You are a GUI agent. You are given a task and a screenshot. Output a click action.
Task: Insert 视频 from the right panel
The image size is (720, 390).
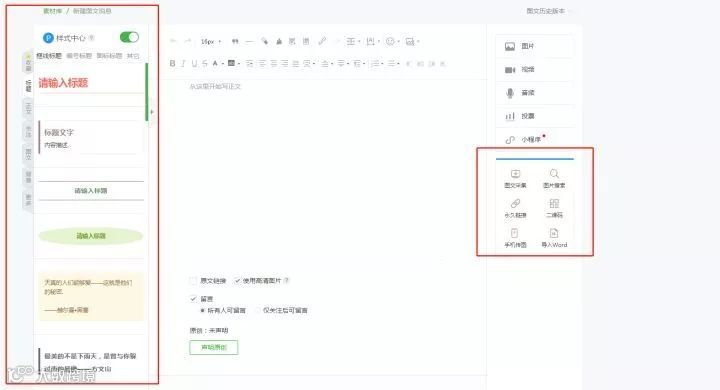click(534, 69)
